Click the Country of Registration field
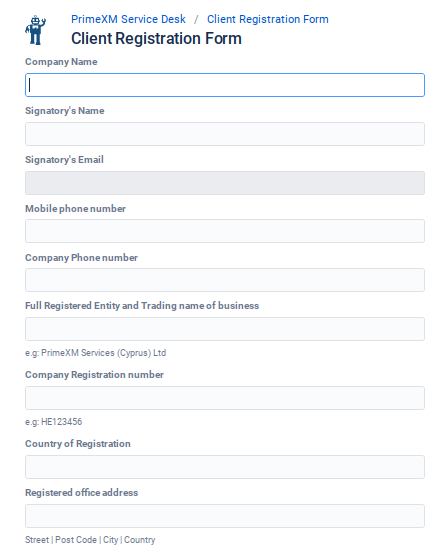This screenshot has width=444, height=553. [225, 467]
